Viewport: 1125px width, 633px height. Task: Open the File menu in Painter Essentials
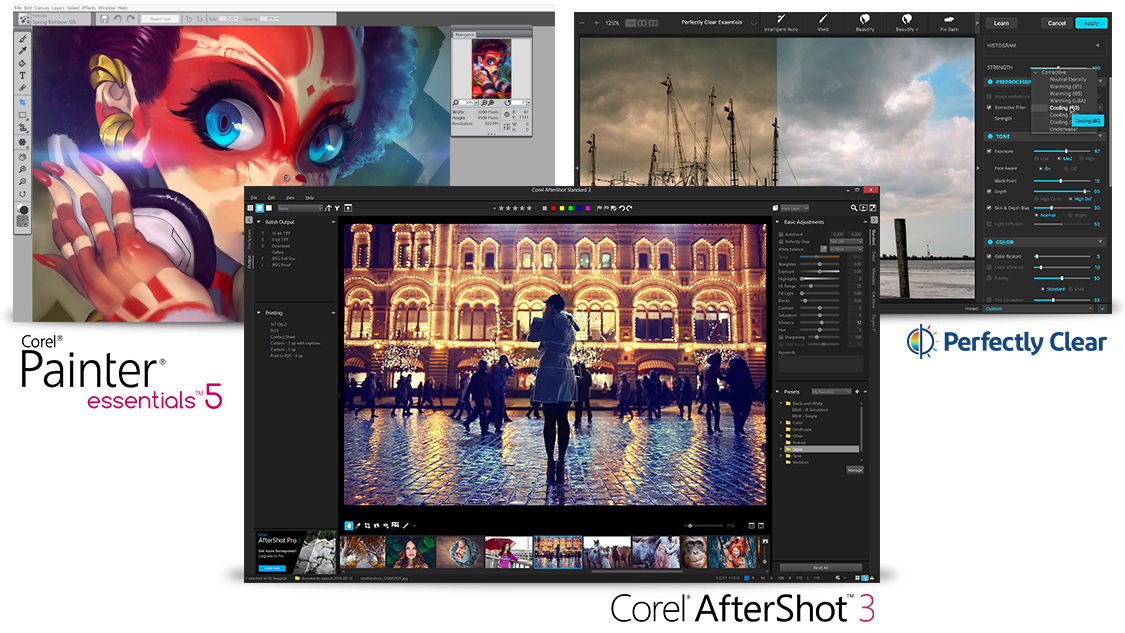click(x=18, y=8)
